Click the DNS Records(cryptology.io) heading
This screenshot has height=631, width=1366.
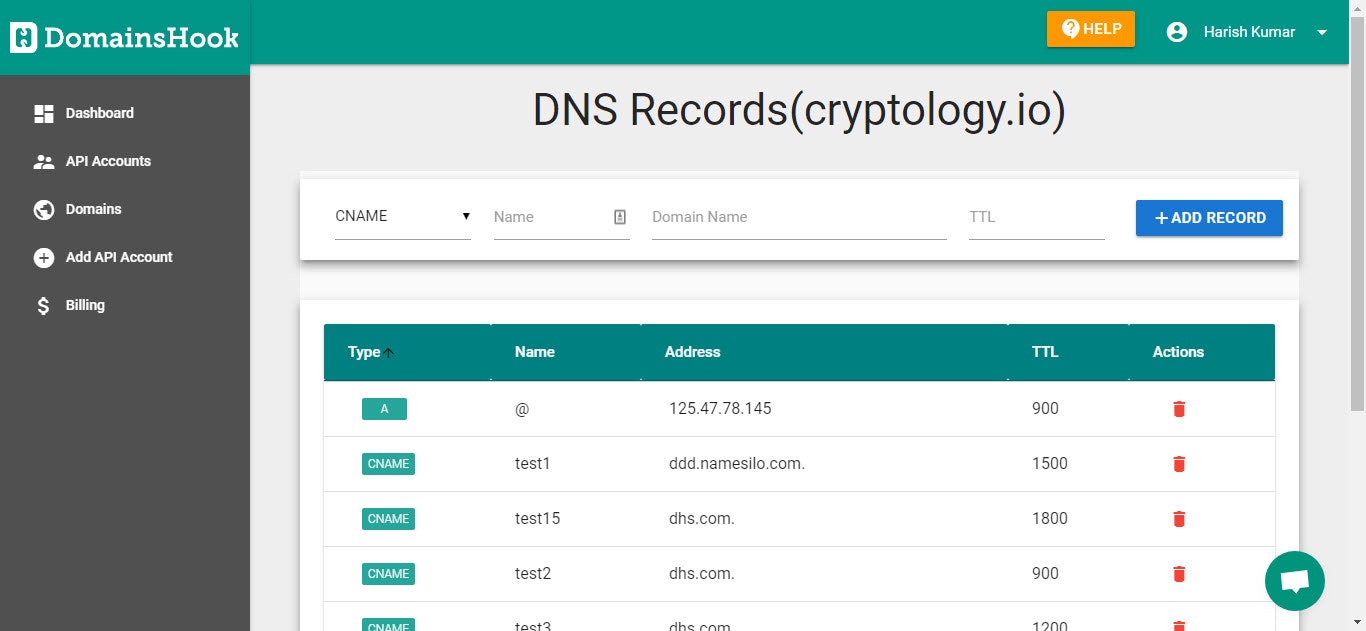click(x=799, y=111)
